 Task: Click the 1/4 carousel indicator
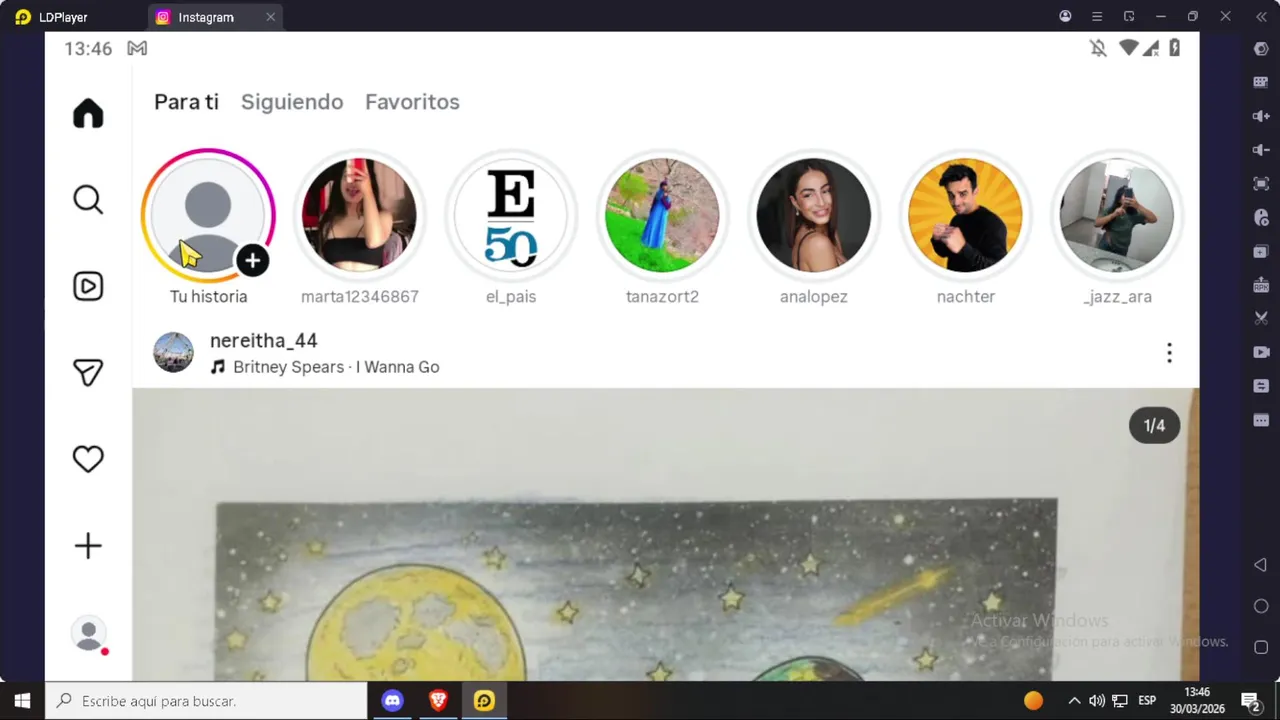click(x=1154, y=426)
